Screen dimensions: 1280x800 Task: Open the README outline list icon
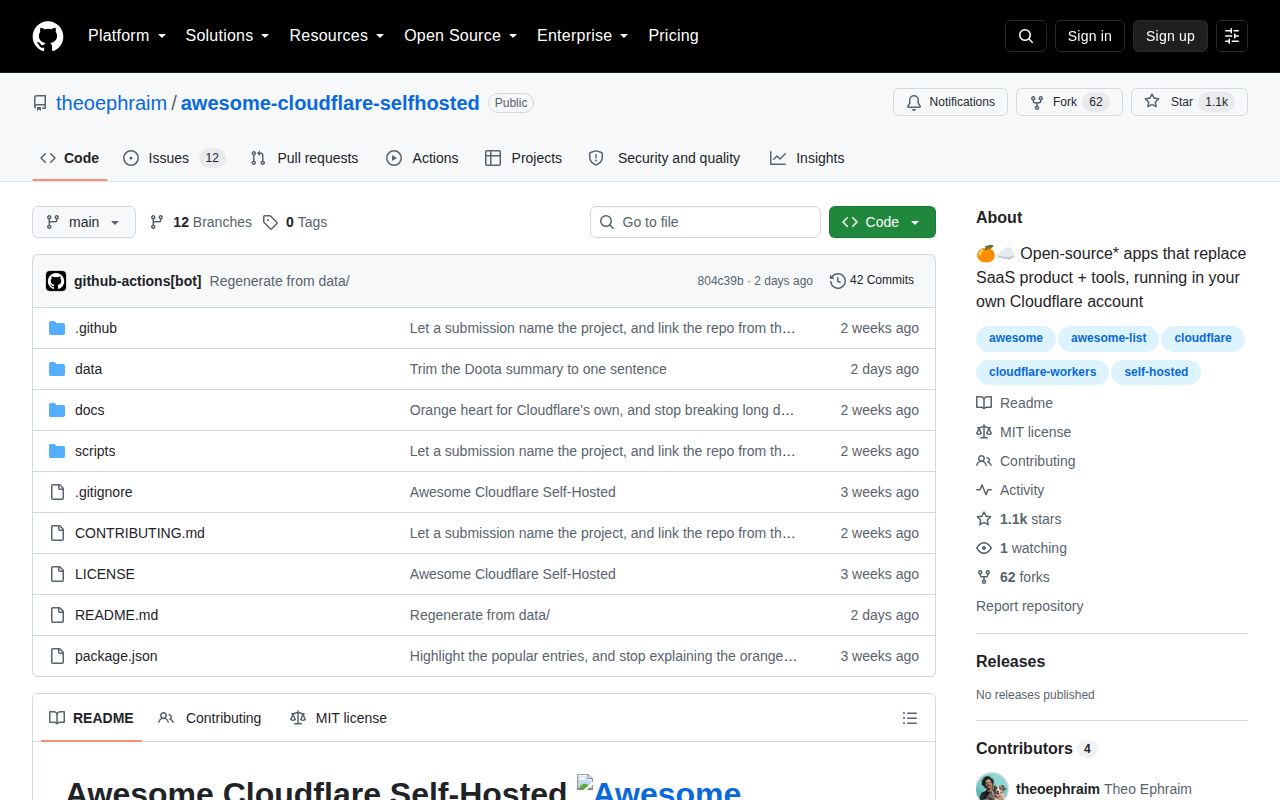tap(910, 718)
